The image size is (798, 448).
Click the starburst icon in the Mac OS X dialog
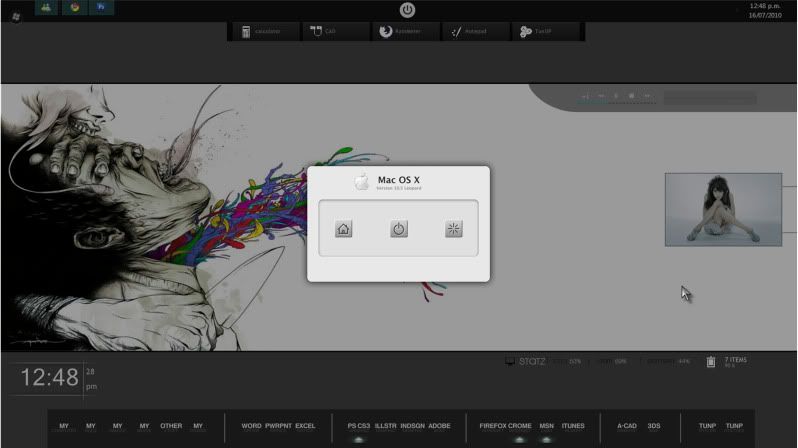click(453, 229)
